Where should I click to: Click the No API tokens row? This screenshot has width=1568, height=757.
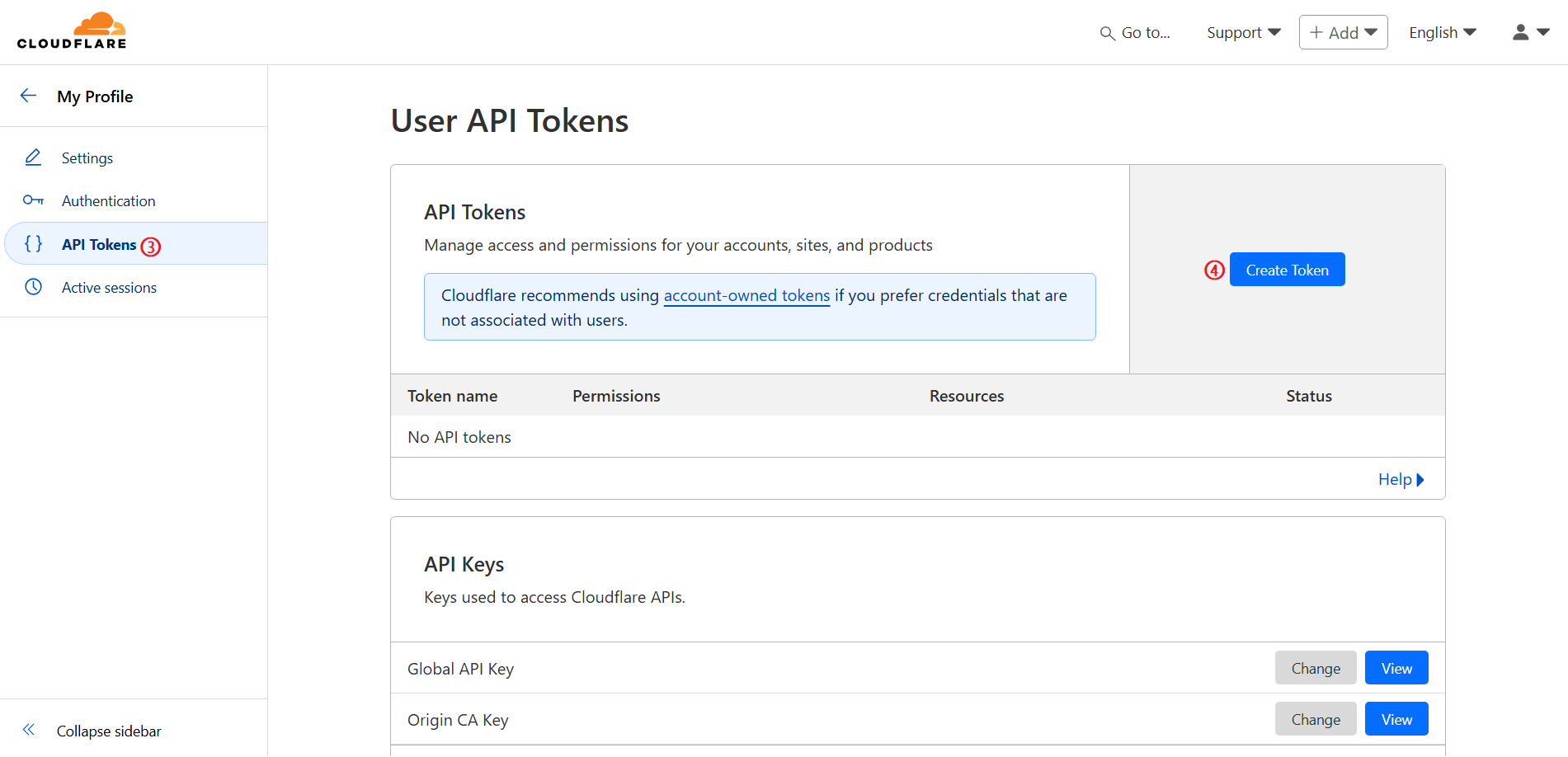tap(917, 436)
